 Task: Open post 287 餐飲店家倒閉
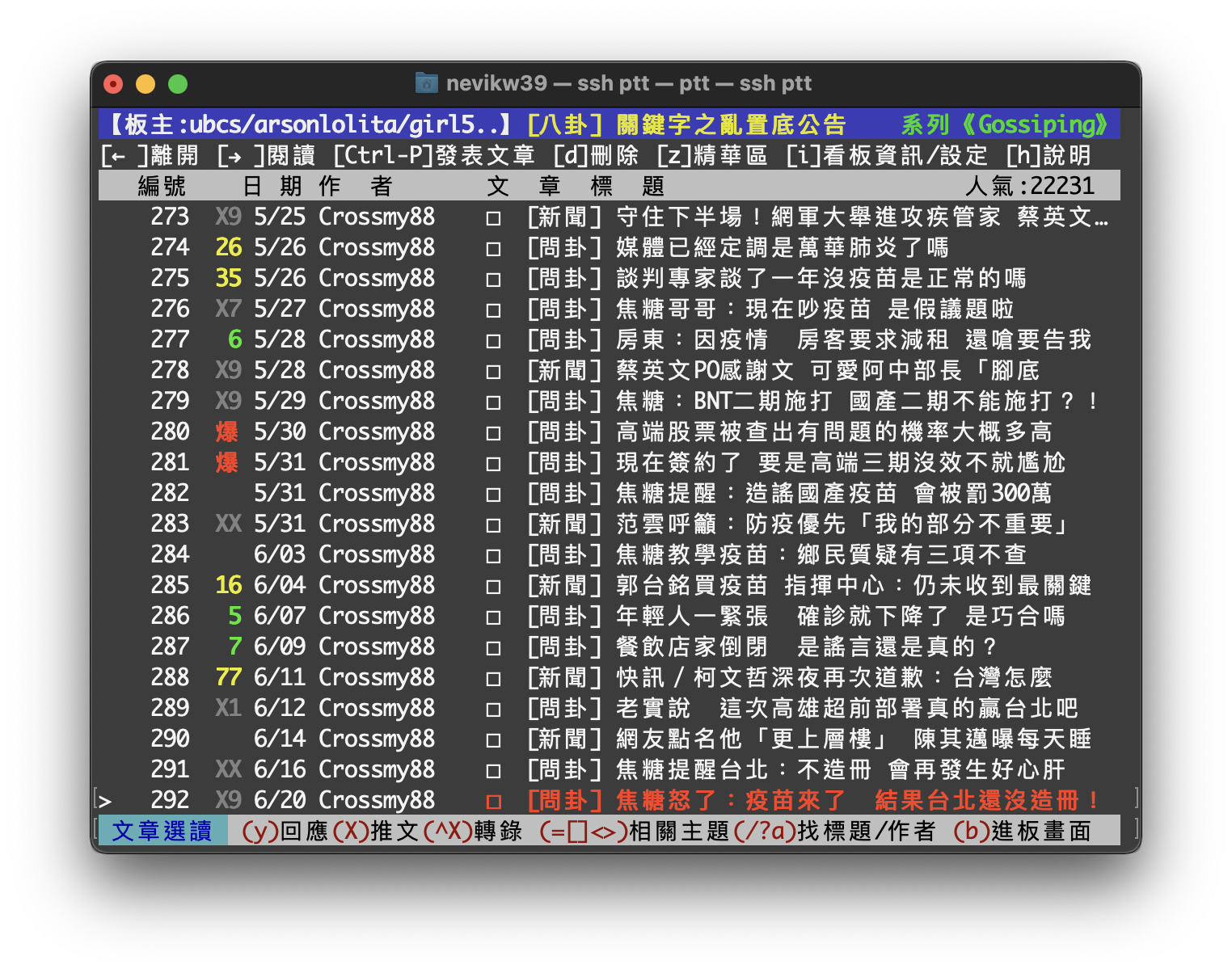coord(762,647)
